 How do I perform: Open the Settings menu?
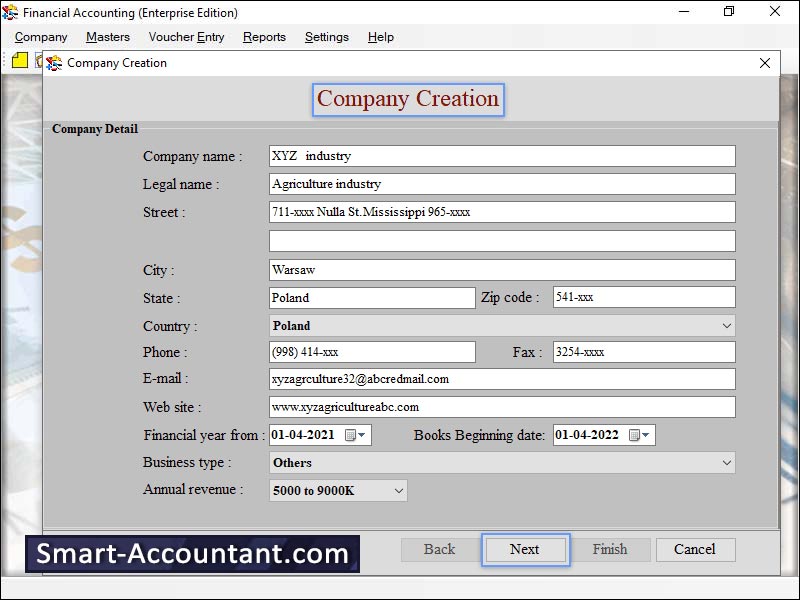point(327,37)
